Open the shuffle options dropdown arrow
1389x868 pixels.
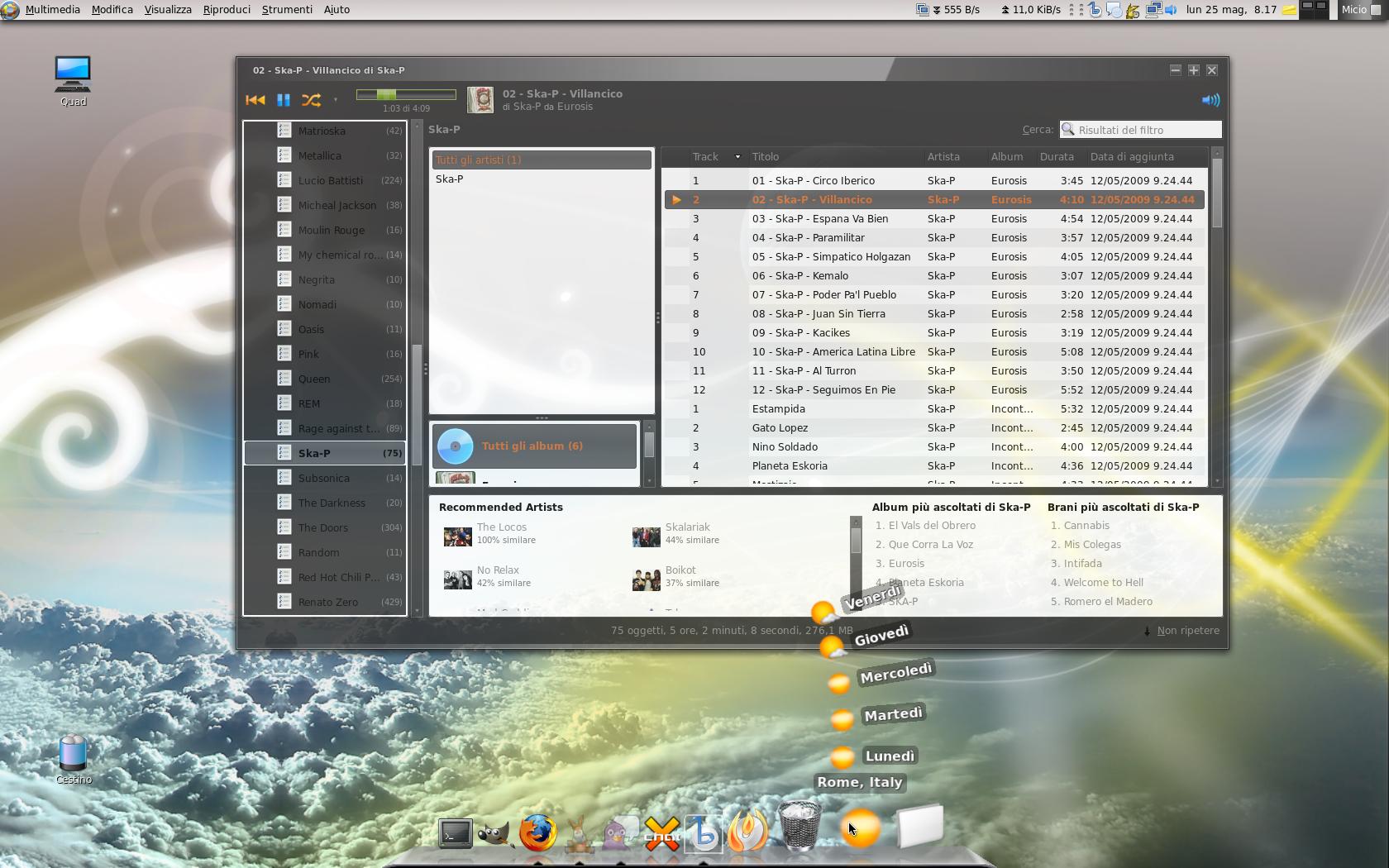336,100
